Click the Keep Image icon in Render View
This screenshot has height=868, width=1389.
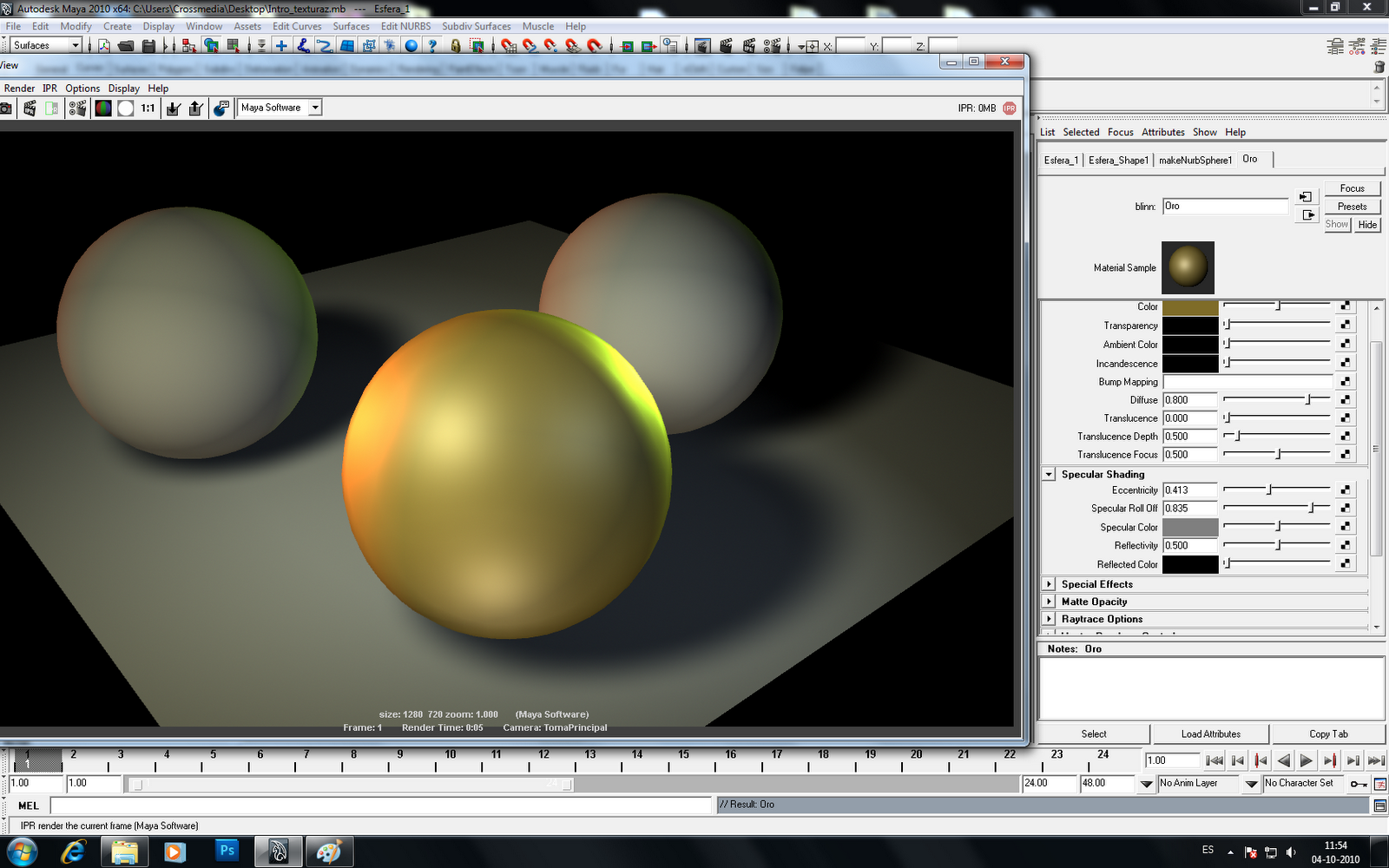(171, 107)
